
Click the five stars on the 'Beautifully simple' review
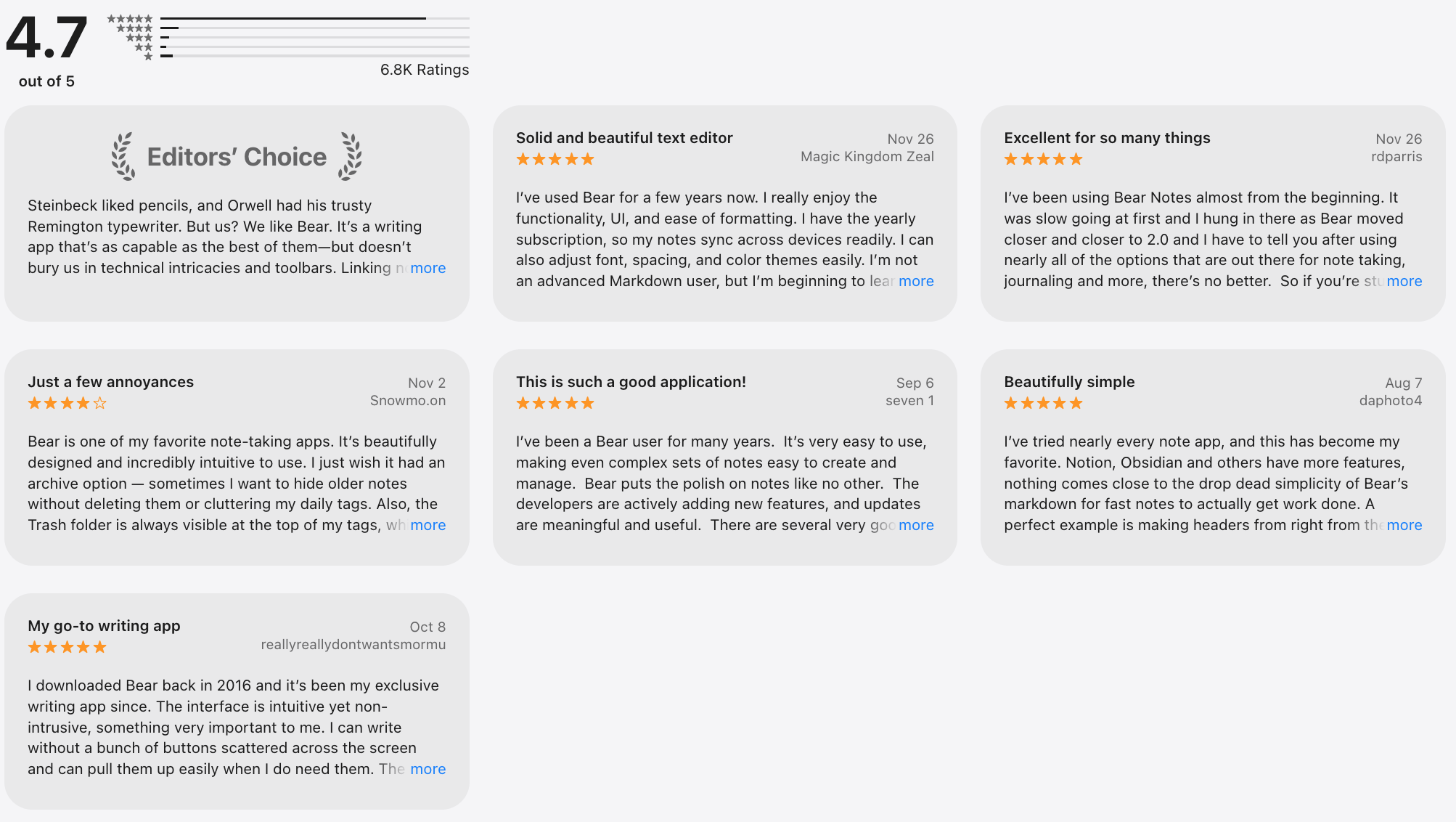1042,402
